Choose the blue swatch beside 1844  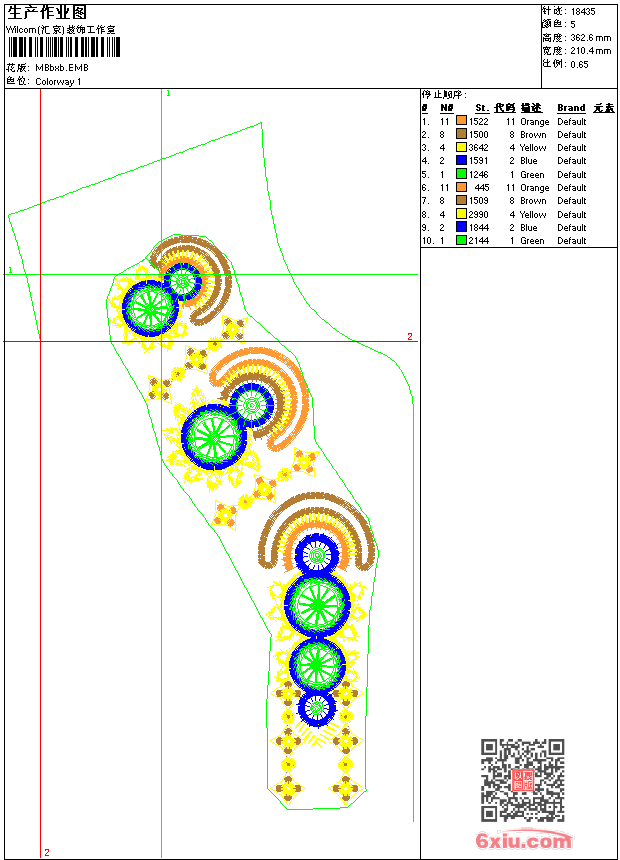[x=461, y=227]
